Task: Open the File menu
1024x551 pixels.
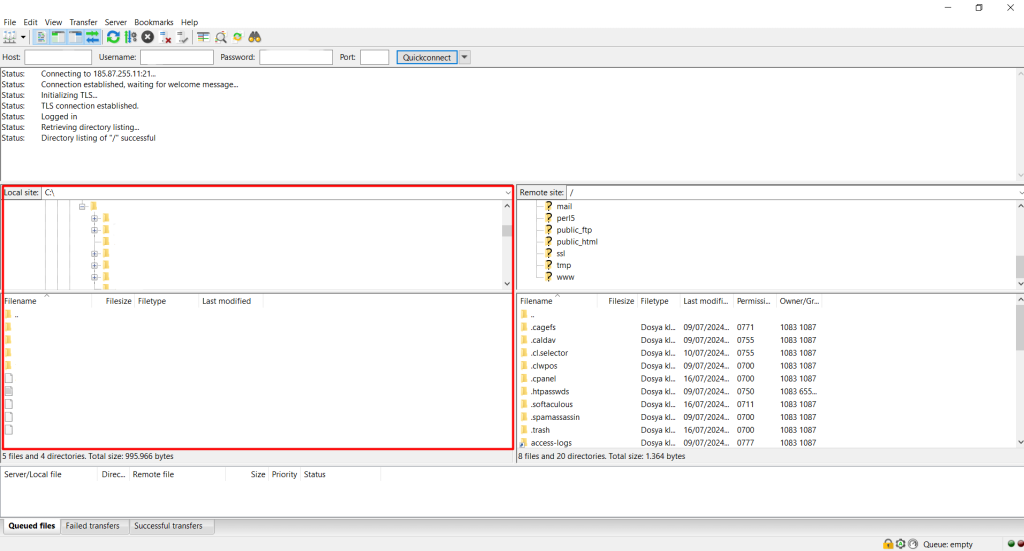Action: coord(10,22)
